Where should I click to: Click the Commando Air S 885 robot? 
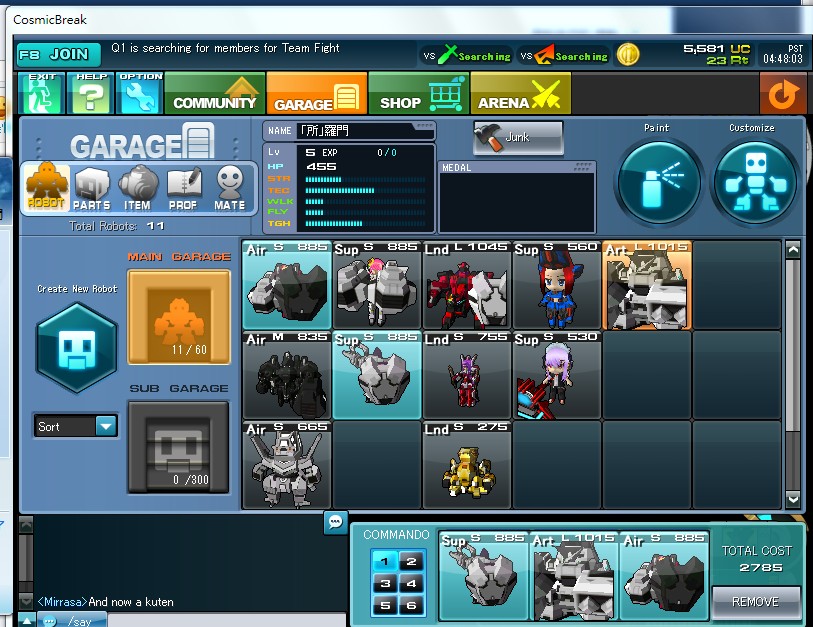click(664, 576)
